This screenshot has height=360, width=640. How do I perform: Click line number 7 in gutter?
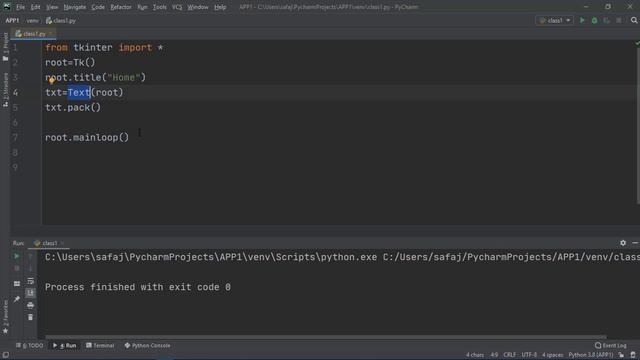pos(15,138)
